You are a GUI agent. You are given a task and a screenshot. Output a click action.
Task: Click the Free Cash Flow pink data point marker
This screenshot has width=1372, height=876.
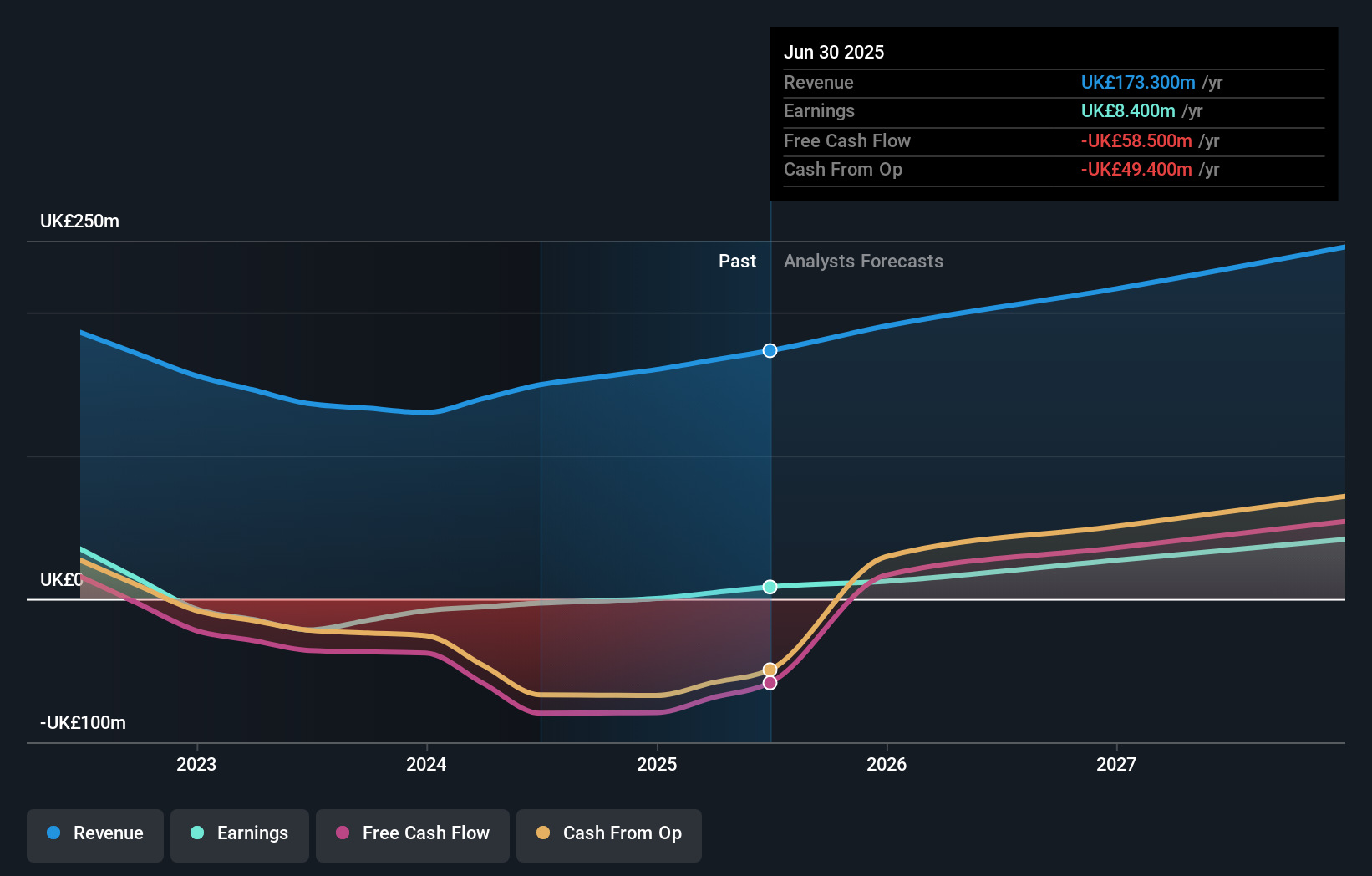770,683
